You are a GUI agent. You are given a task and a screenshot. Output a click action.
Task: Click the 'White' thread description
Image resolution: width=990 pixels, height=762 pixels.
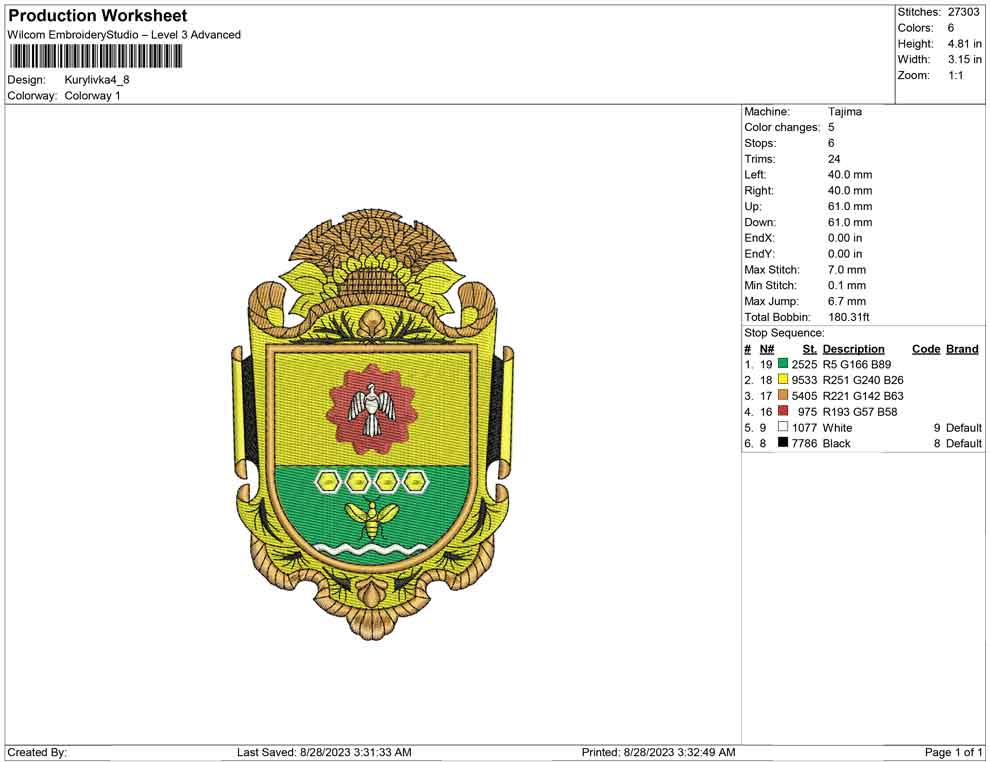pos(837,427)
